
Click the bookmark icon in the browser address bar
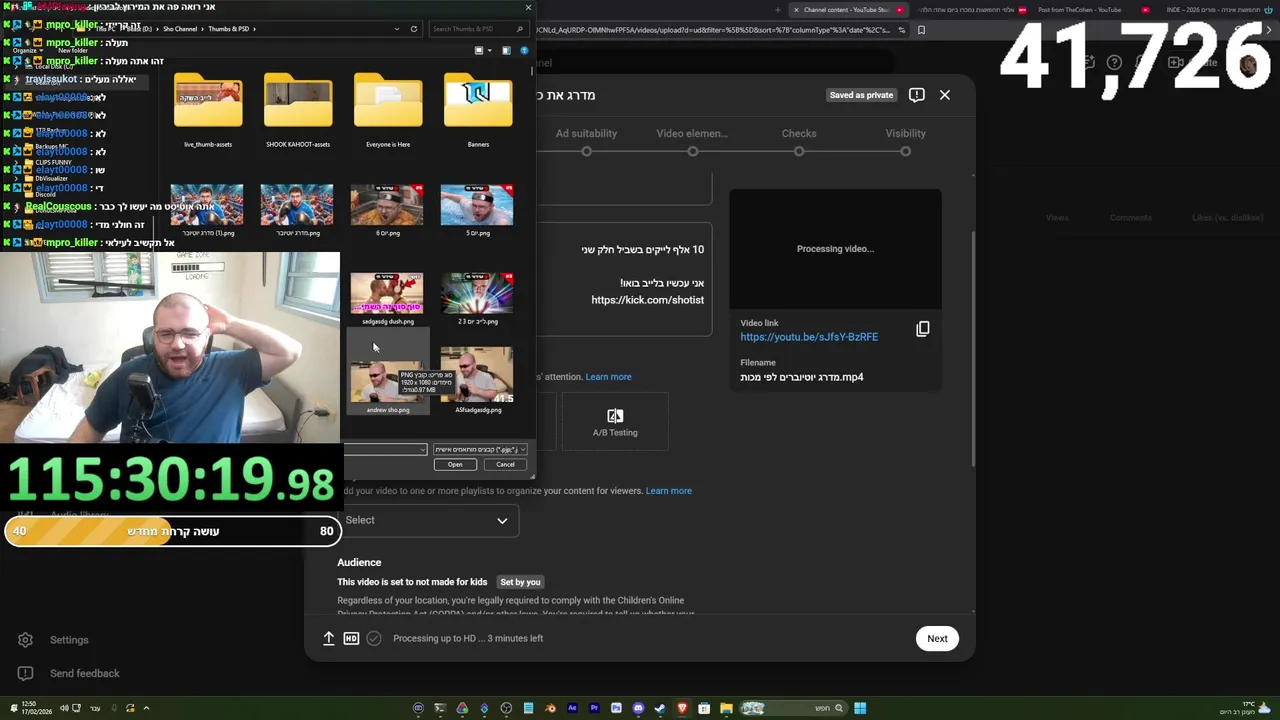coord(921,30)
